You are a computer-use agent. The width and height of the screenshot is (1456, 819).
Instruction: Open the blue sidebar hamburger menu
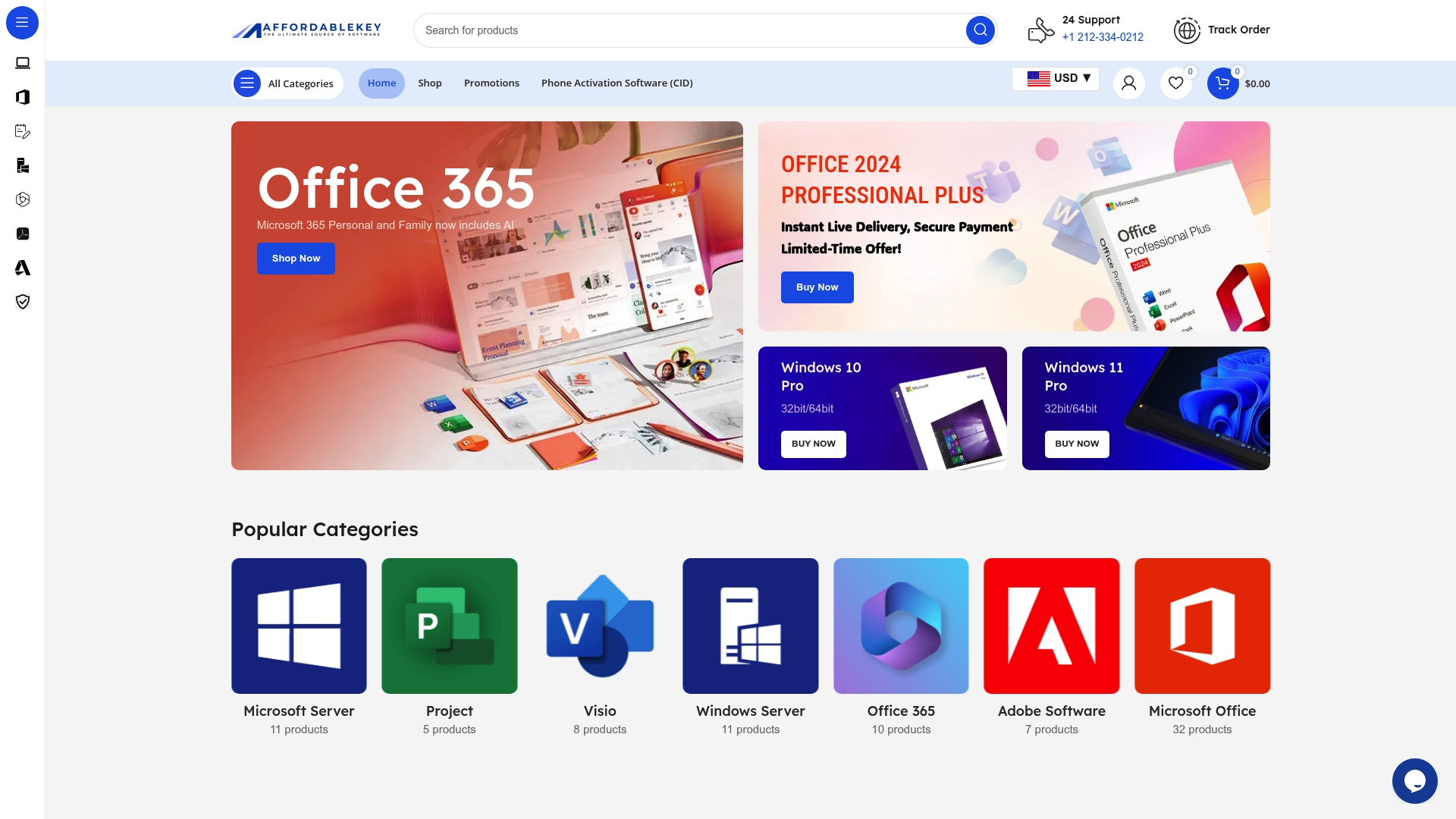coord(22,23)
